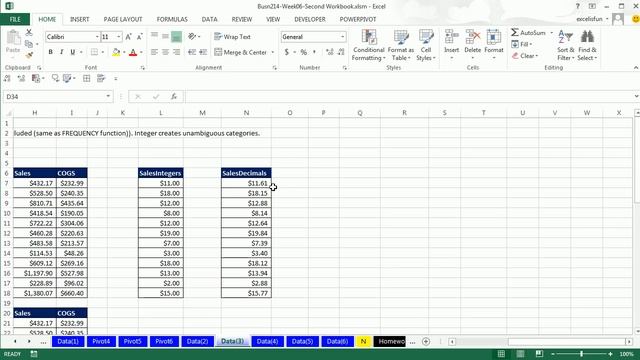Switch to Page Break Preview in status bar
Image resolution: width=640 pixels, height=360 pixels.
(x=539, y=354)
